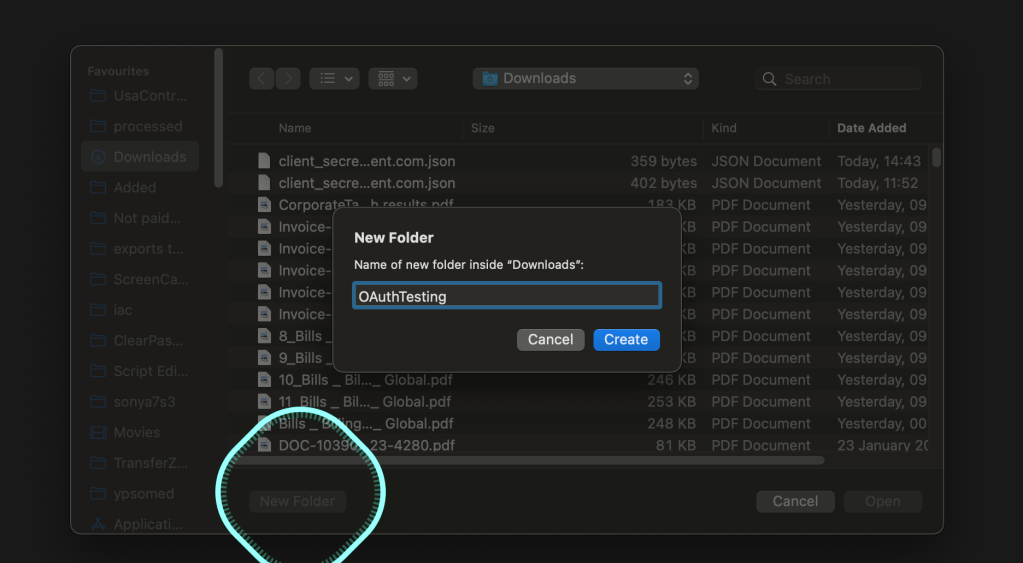Select the ClearPas... sidebar folder
Screen dimensions: 1023x563
(x=140, y=341)
